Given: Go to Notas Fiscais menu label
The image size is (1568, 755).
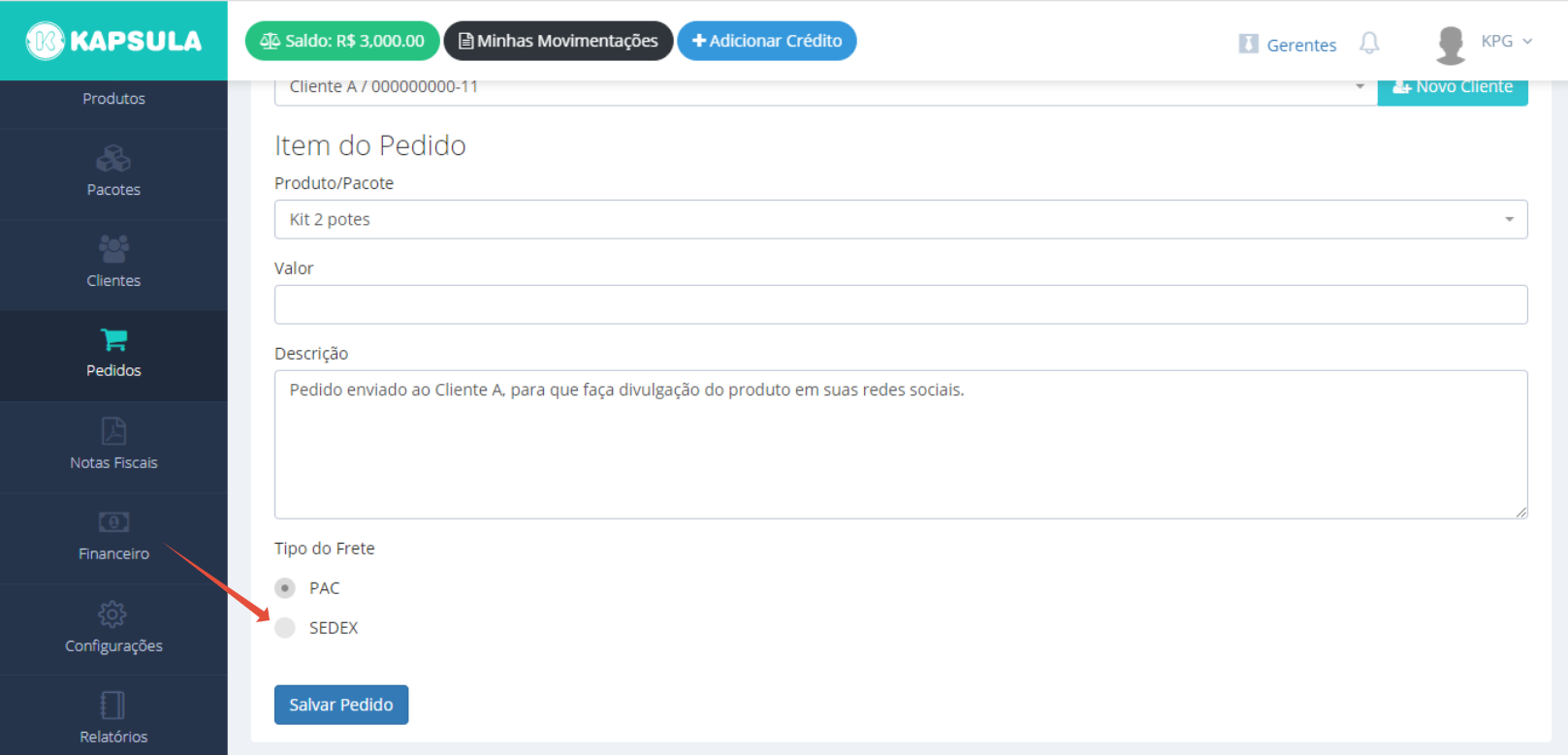Looking at the screenshot, I should point(113,462).
